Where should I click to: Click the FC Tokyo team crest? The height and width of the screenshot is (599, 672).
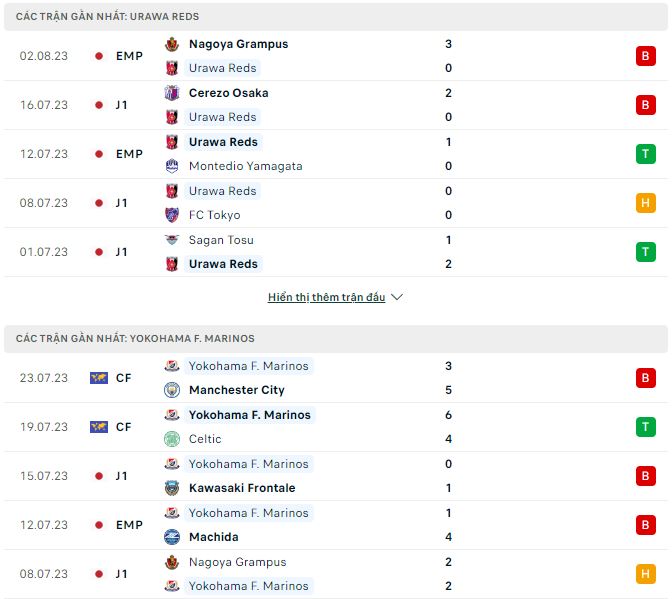172,215
